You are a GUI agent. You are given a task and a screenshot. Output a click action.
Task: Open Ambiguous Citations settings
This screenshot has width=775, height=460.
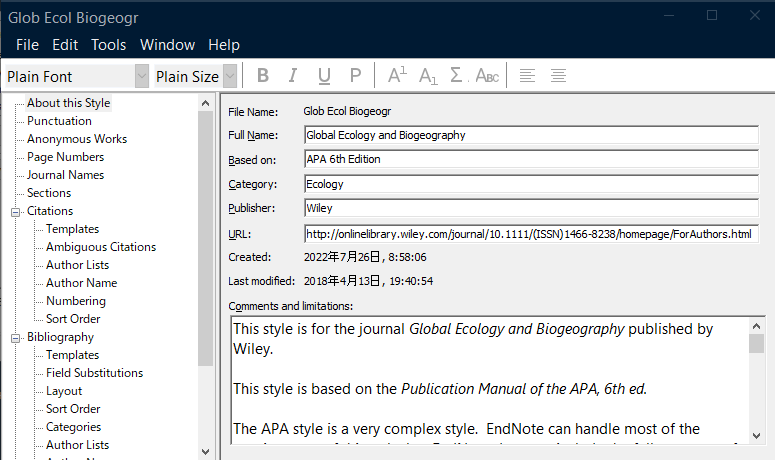101,247
